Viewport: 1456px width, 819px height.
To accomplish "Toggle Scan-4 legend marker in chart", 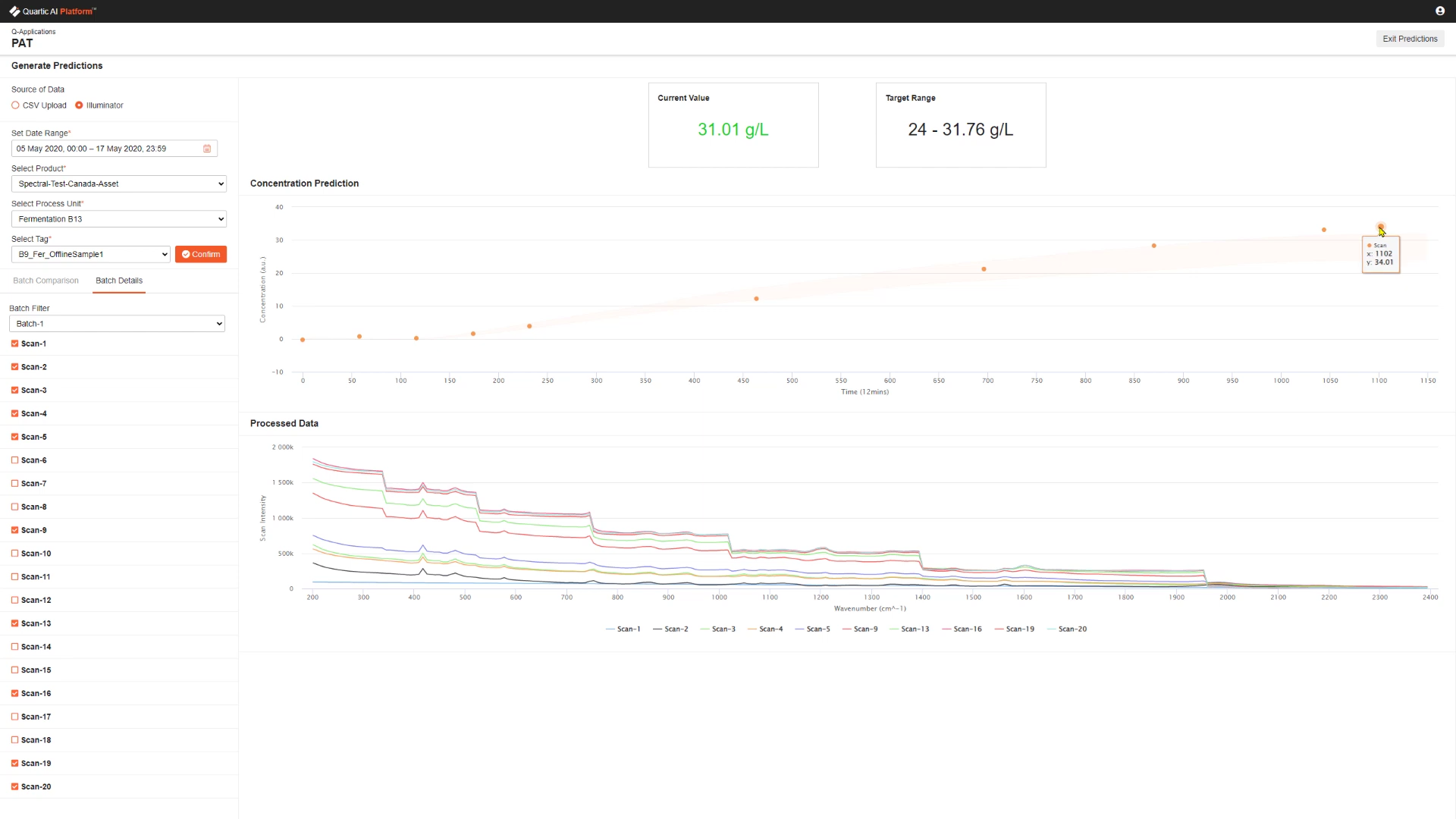I will pyautogui.click(x=752, y=629).
